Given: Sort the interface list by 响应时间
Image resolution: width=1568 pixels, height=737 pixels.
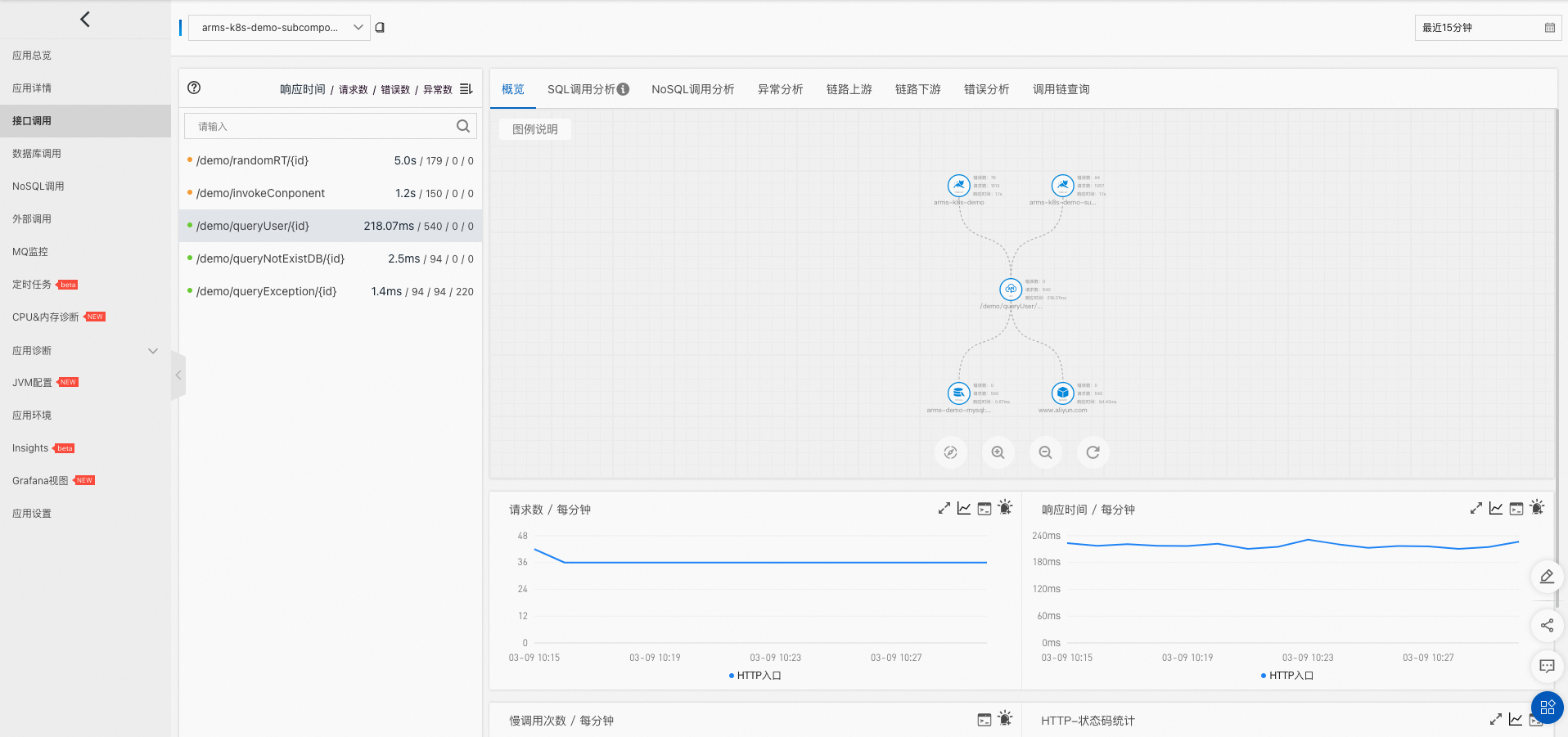Looking at the screenshot, I should (x=303, y=89).
